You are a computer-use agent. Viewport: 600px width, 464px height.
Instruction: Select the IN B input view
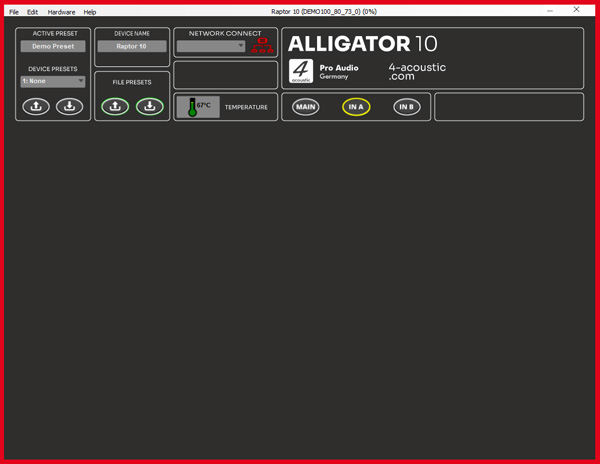[407, 107]
